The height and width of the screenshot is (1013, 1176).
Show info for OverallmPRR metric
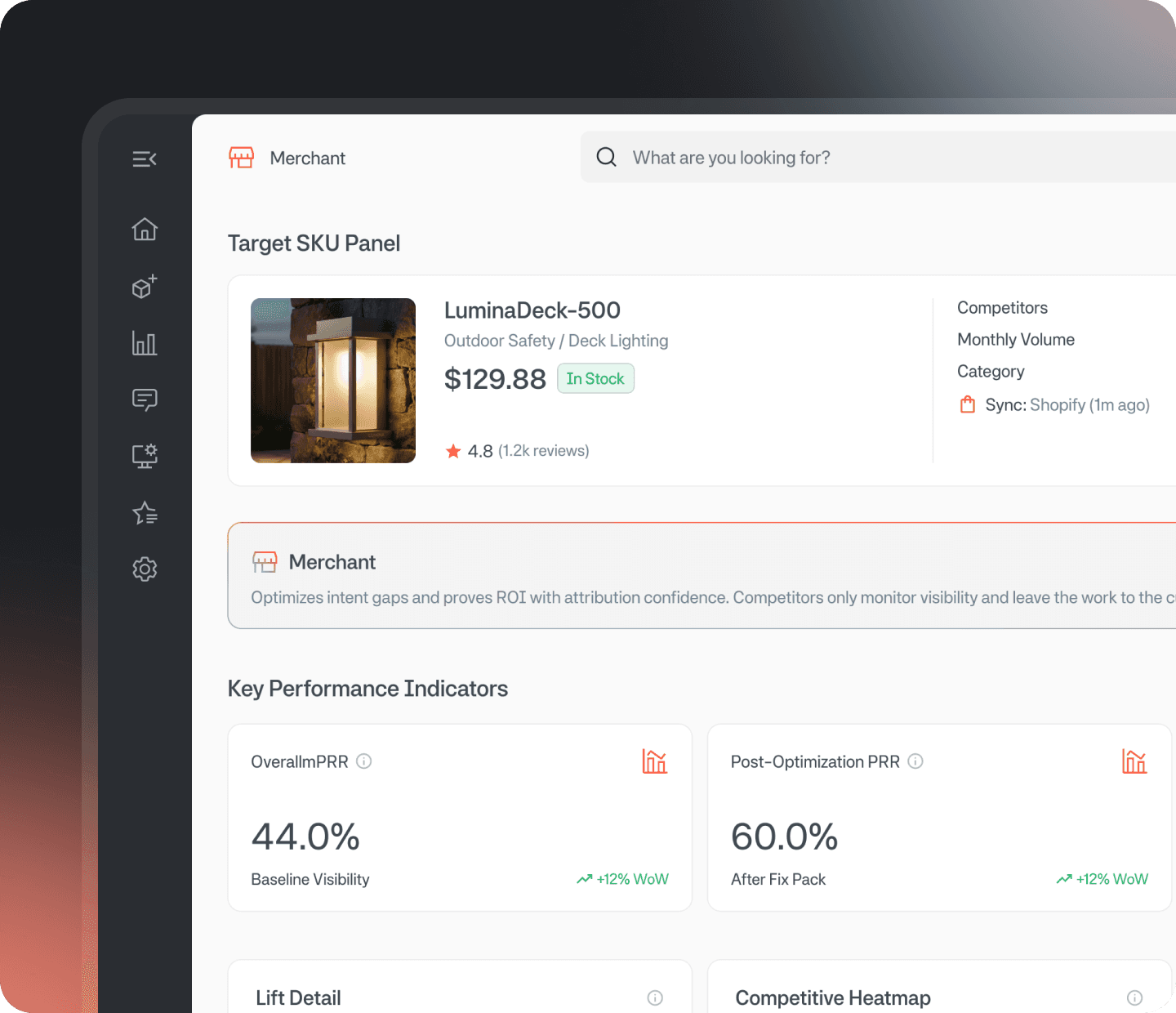click(x=364, y=761)
